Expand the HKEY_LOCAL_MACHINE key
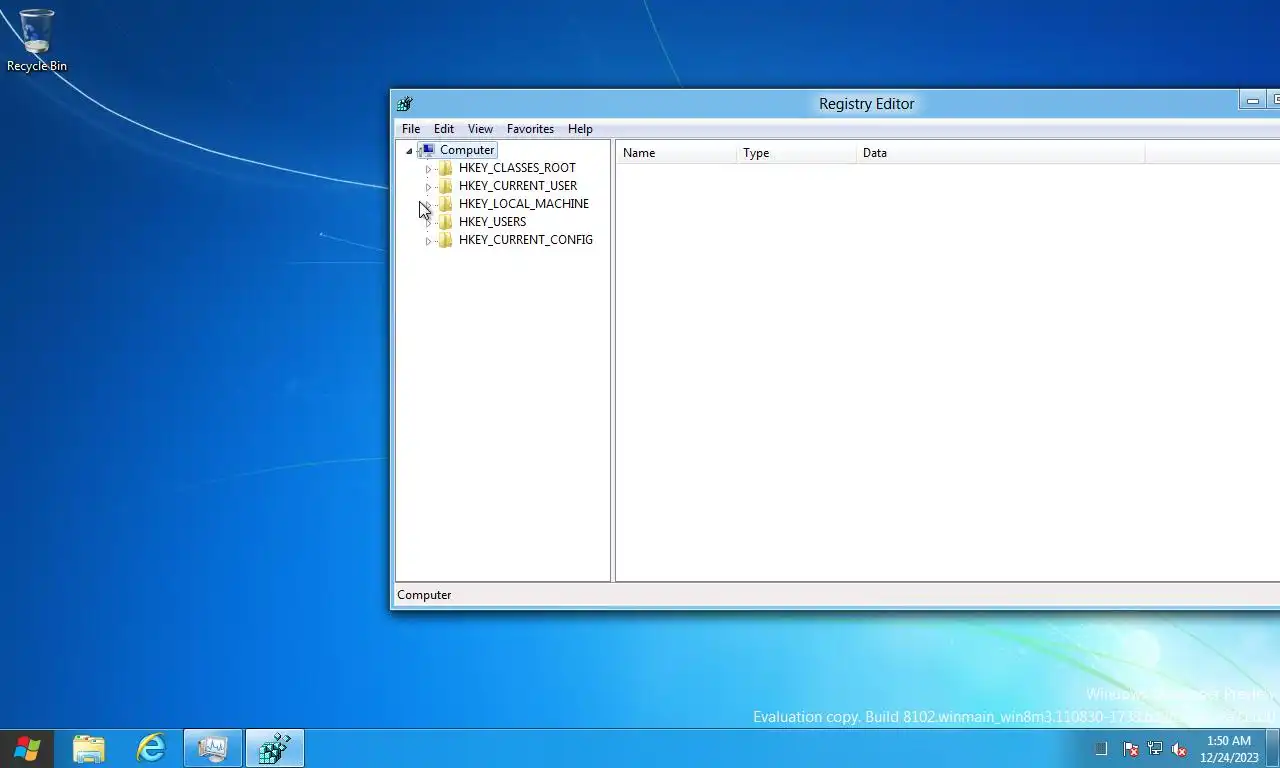 428,205
